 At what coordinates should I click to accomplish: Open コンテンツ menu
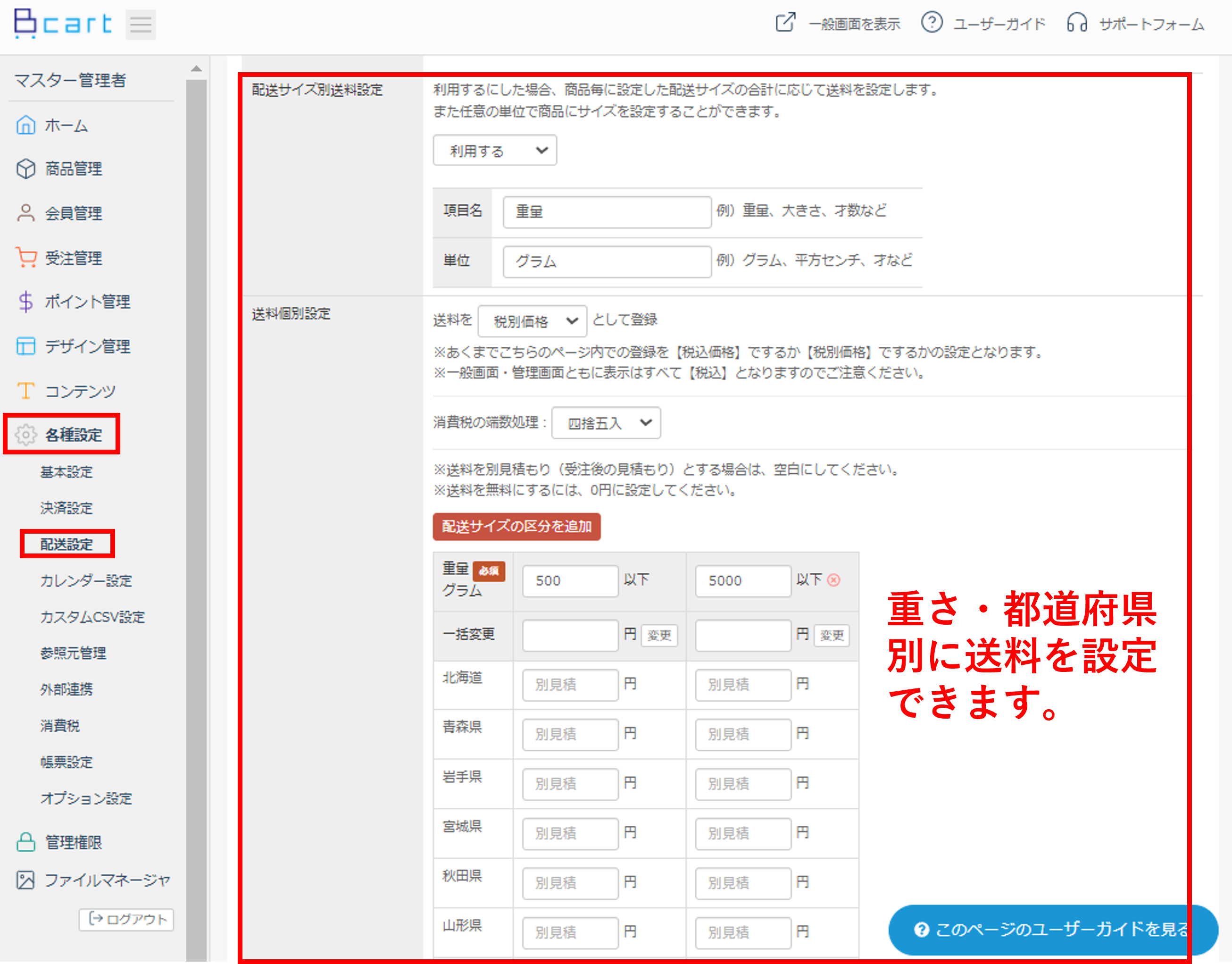(x=80, y=391)
